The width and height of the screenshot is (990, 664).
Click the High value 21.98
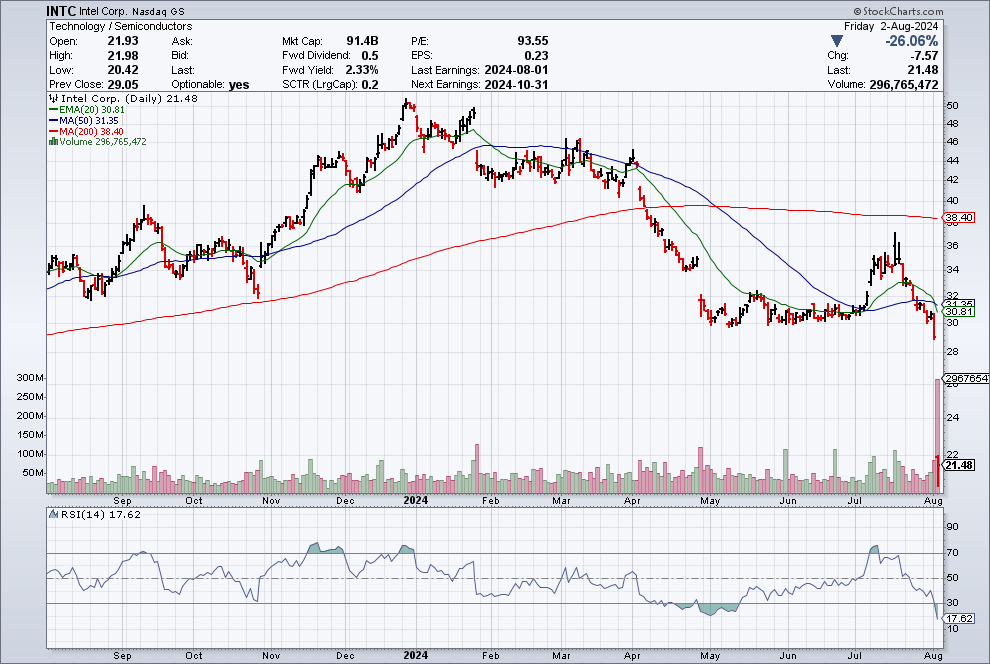coord(122,55)
